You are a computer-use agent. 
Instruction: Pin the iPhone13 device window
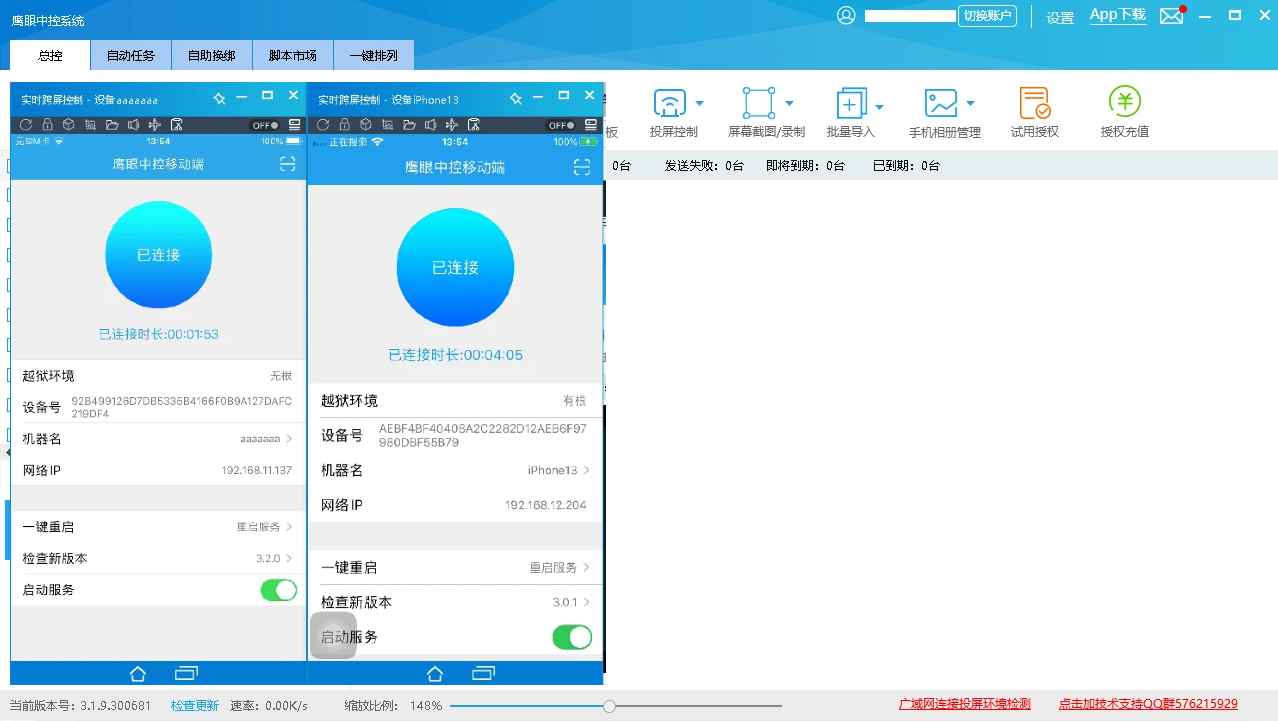pos(515,98)
